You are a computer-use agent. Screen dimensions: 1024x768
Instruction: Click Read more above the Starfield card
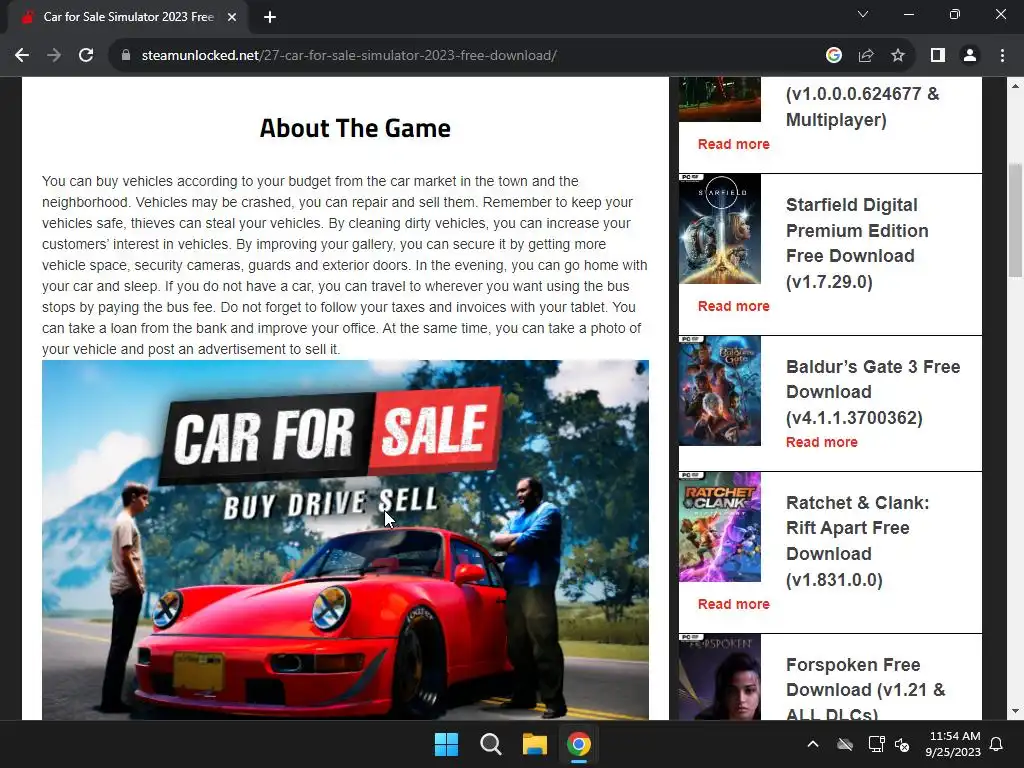tap(733, 144)
